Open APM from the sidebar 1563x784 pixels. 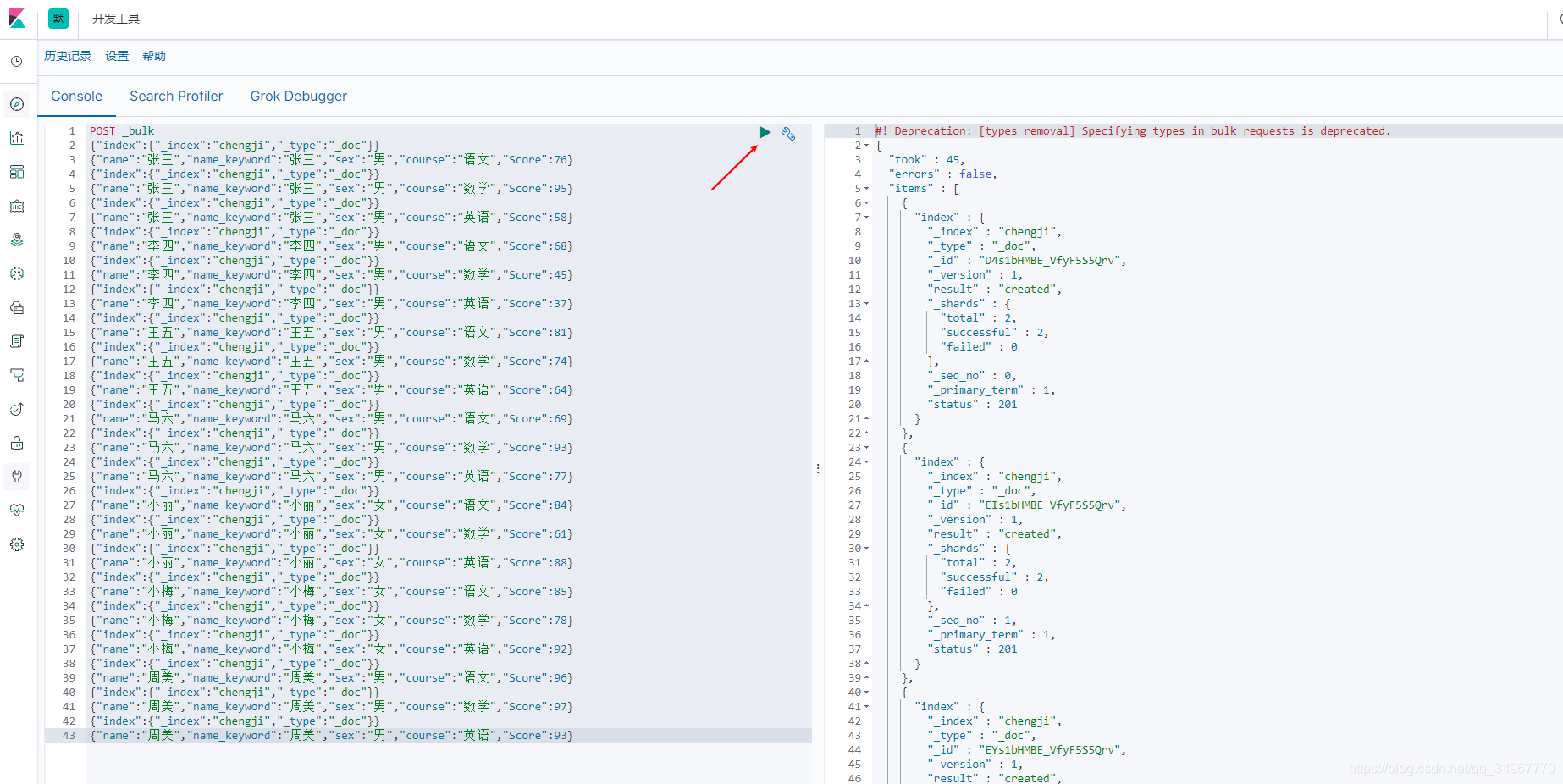(x=17, y=375)
